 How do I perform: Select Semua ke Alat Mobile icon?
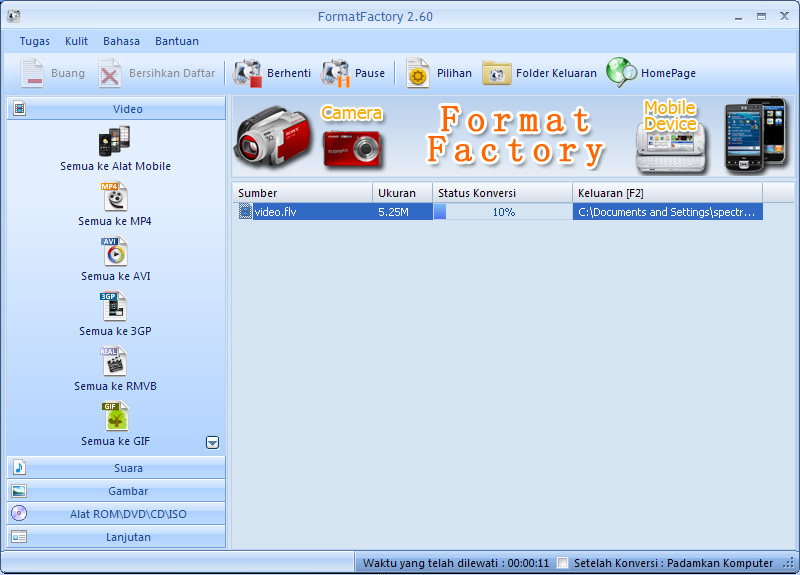[115, 141]
